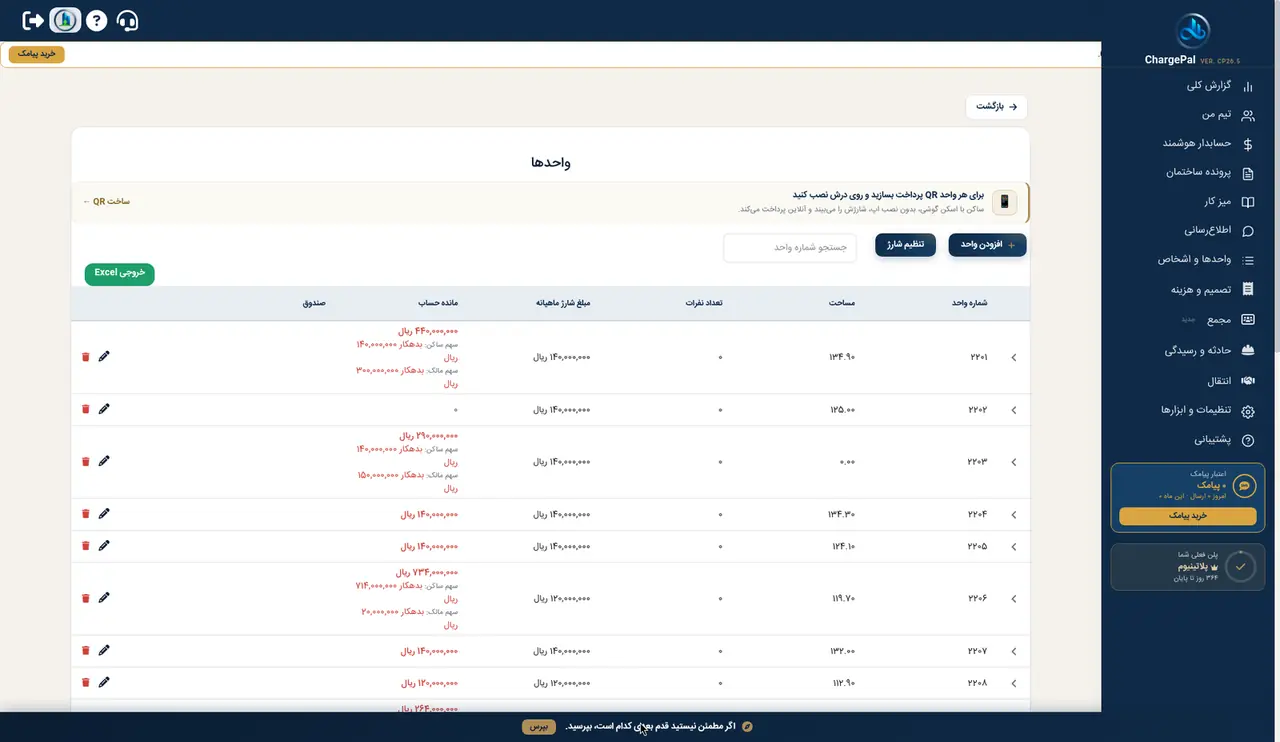Click the headset support icon
1280x742 pixels.
tap(128, 20)
